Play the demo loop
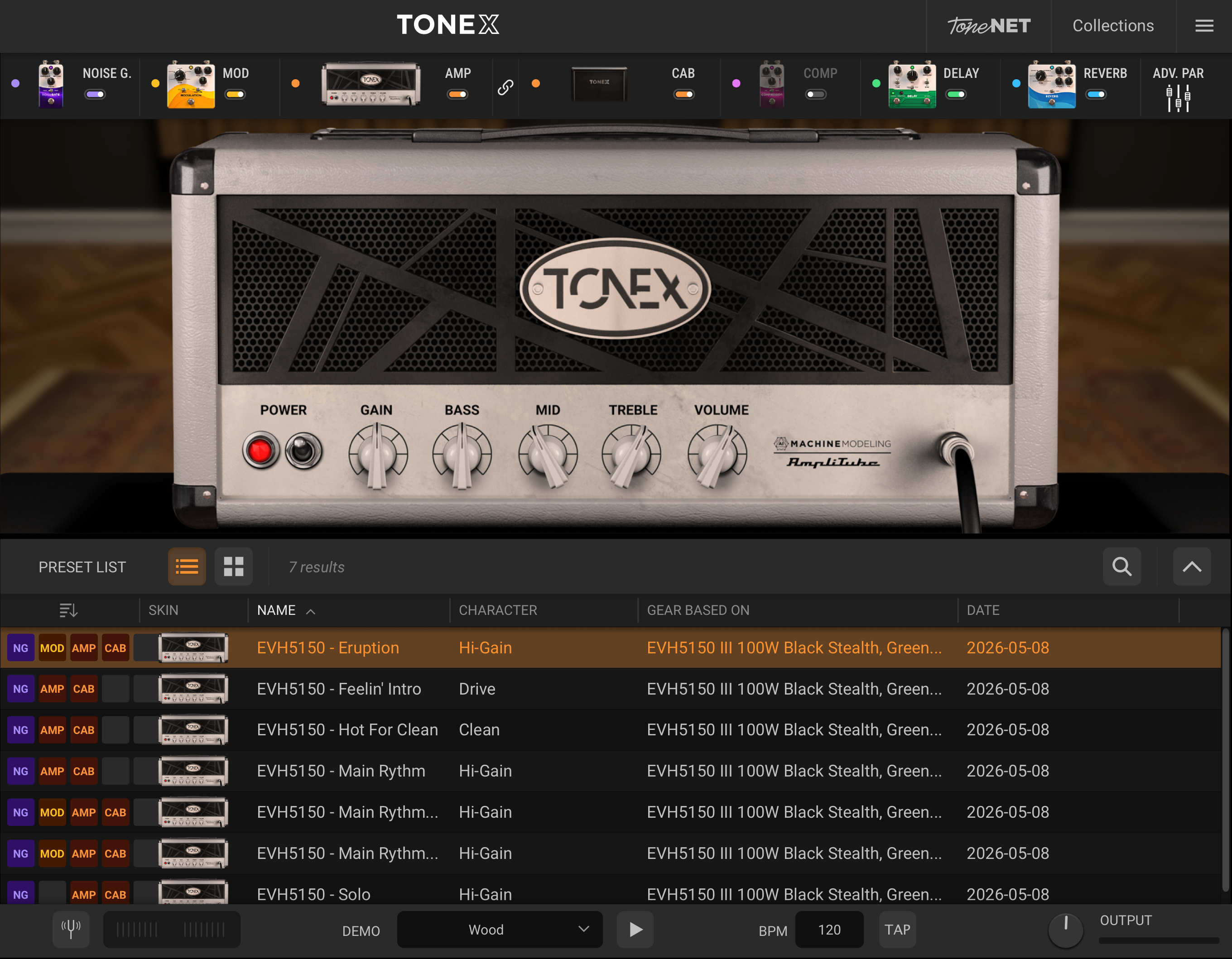 635,929
